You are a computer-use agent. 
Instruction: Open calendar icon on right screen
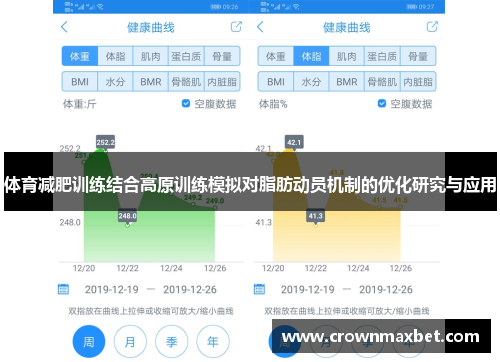coord(259,289)
